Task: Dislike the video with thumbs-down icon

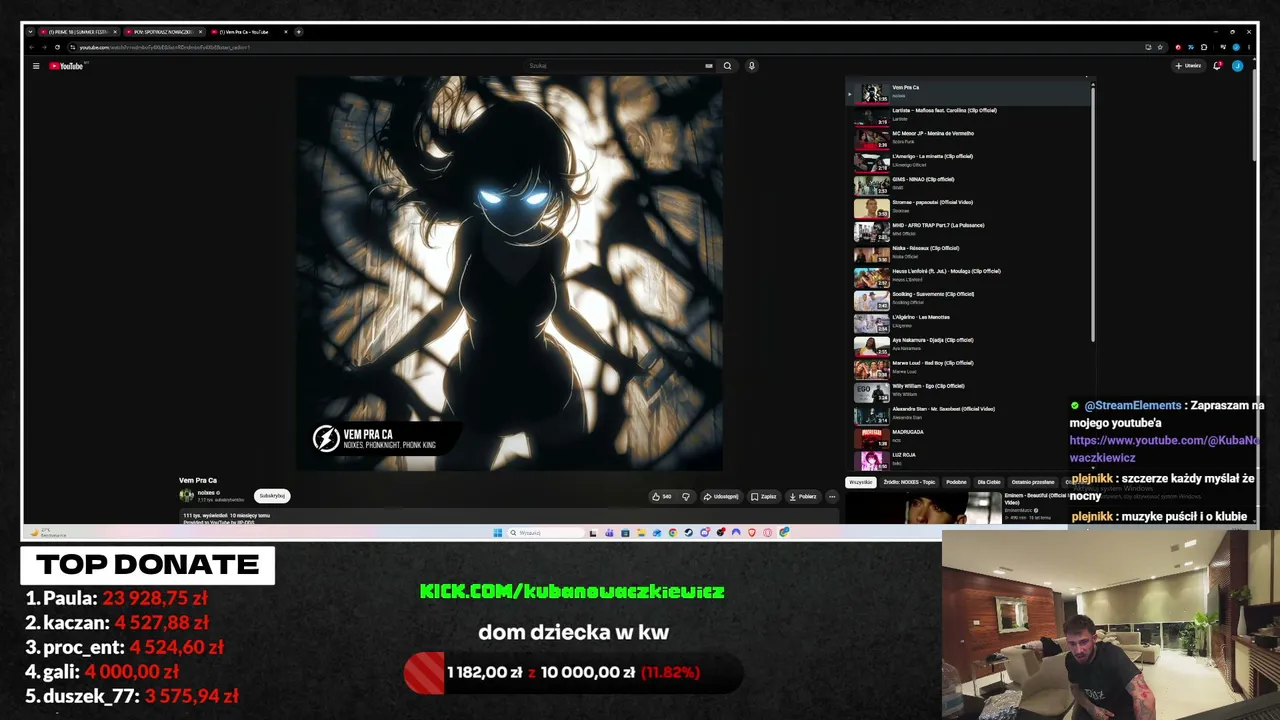Action: 686,496
